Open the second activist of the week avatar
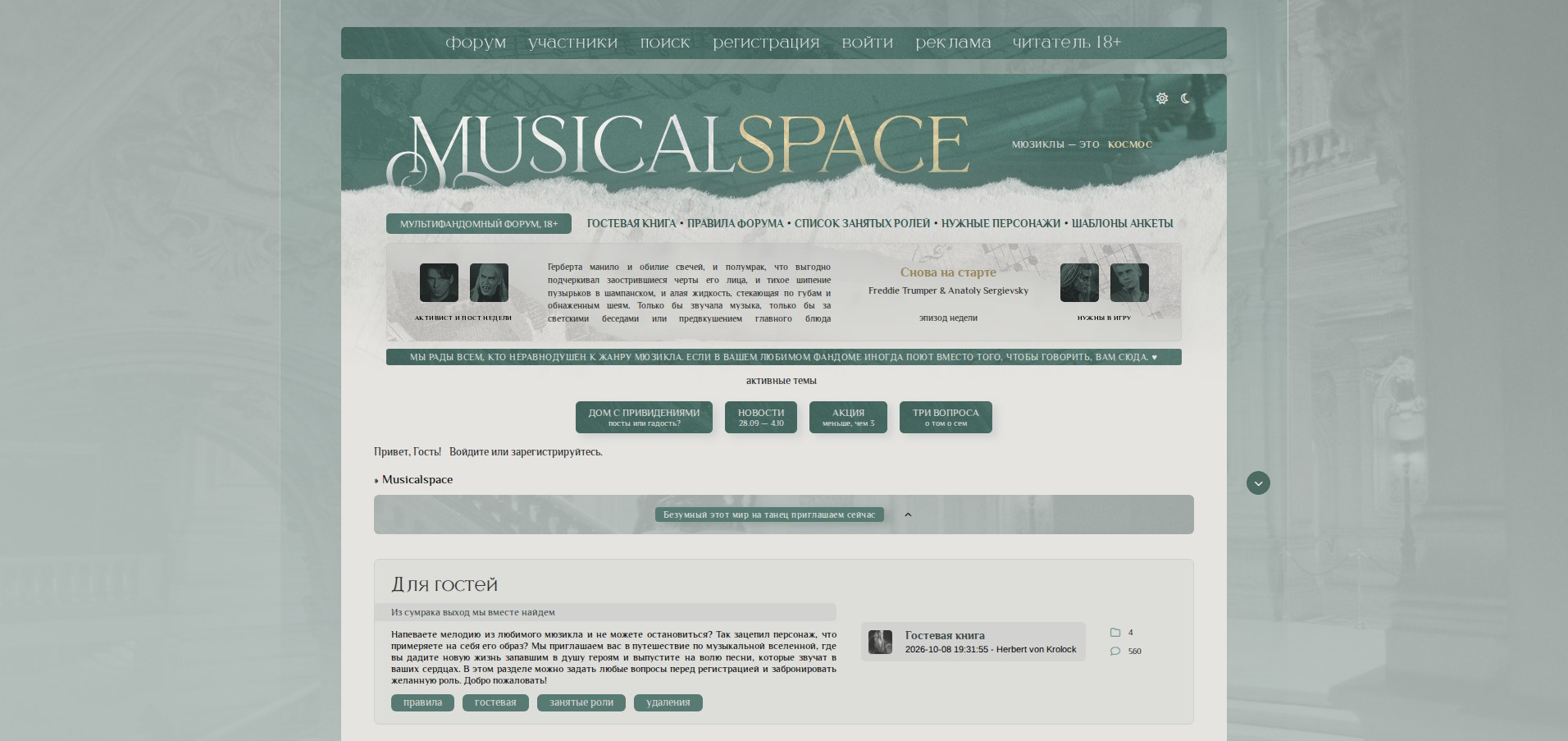The height and width of the screenshot is (741, 1568). (489, 282)
